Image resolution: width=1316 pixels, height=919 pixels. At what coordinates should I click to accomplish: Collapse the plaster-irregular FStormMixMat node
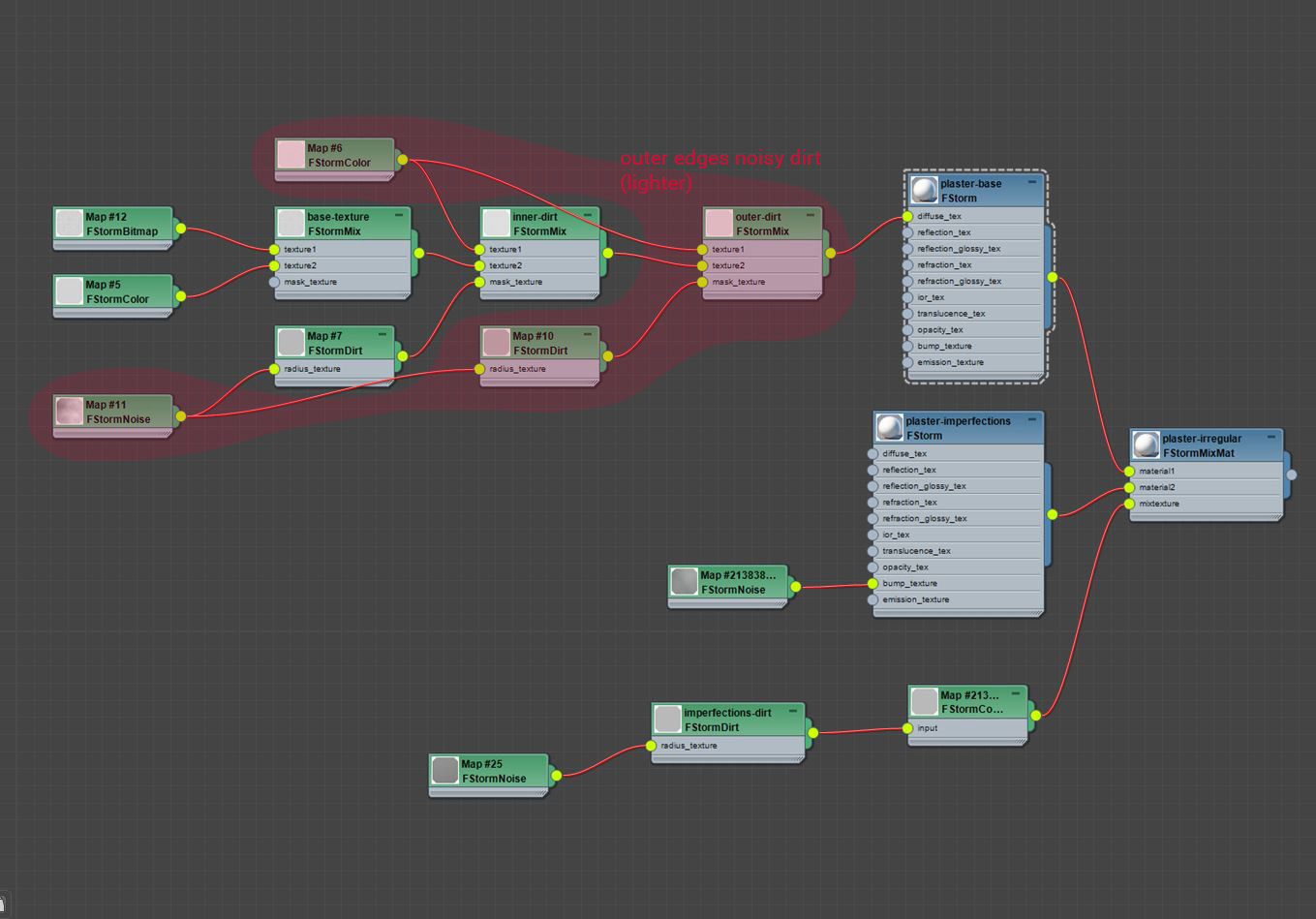[x=1271, y=437]
